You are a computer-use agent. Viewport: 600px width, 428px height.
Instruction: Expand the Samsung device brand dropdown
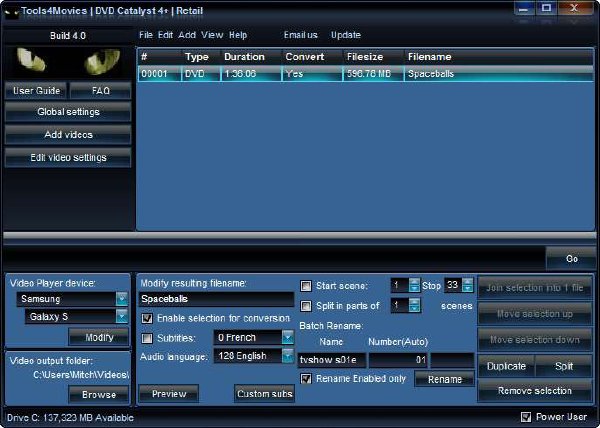122,299
